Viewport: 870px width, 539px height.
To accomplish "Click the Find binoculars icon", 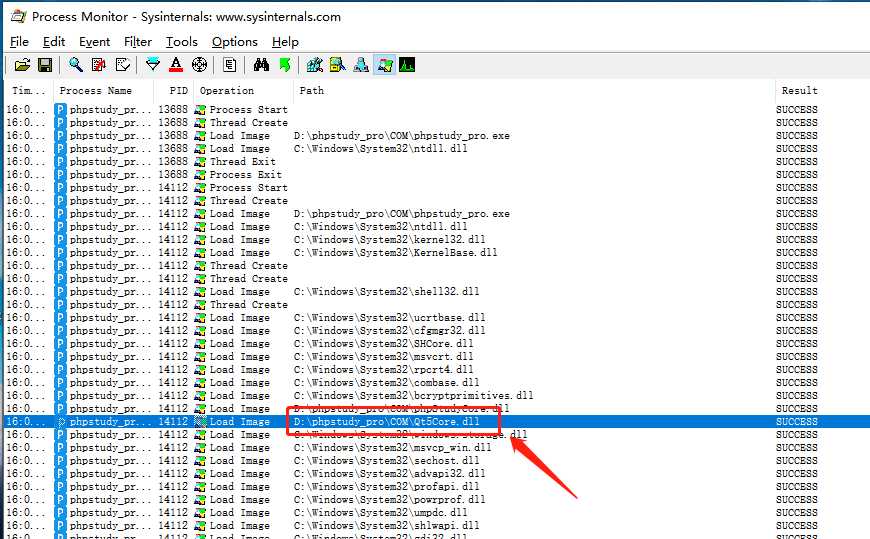I will pyautogui.click(x=261, y=66).
